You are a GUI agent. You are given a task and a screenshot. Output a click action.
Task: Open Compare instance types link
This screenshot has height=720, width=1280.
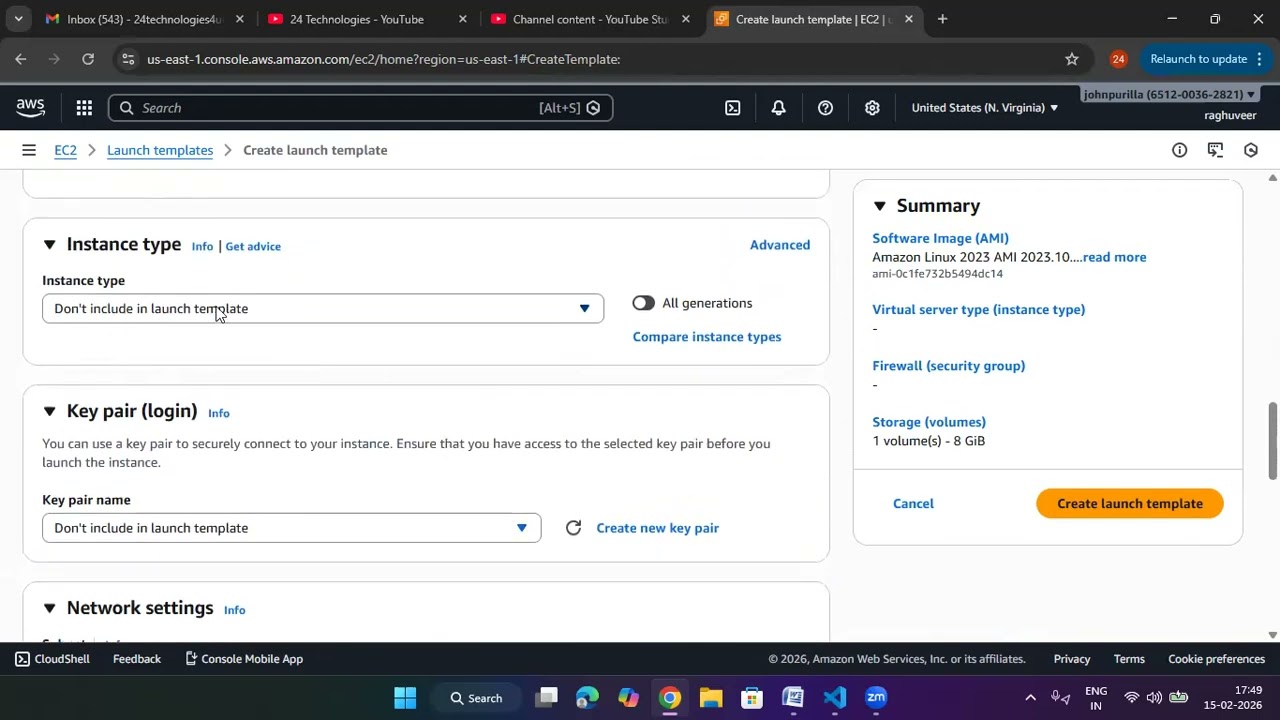point(707,337)
